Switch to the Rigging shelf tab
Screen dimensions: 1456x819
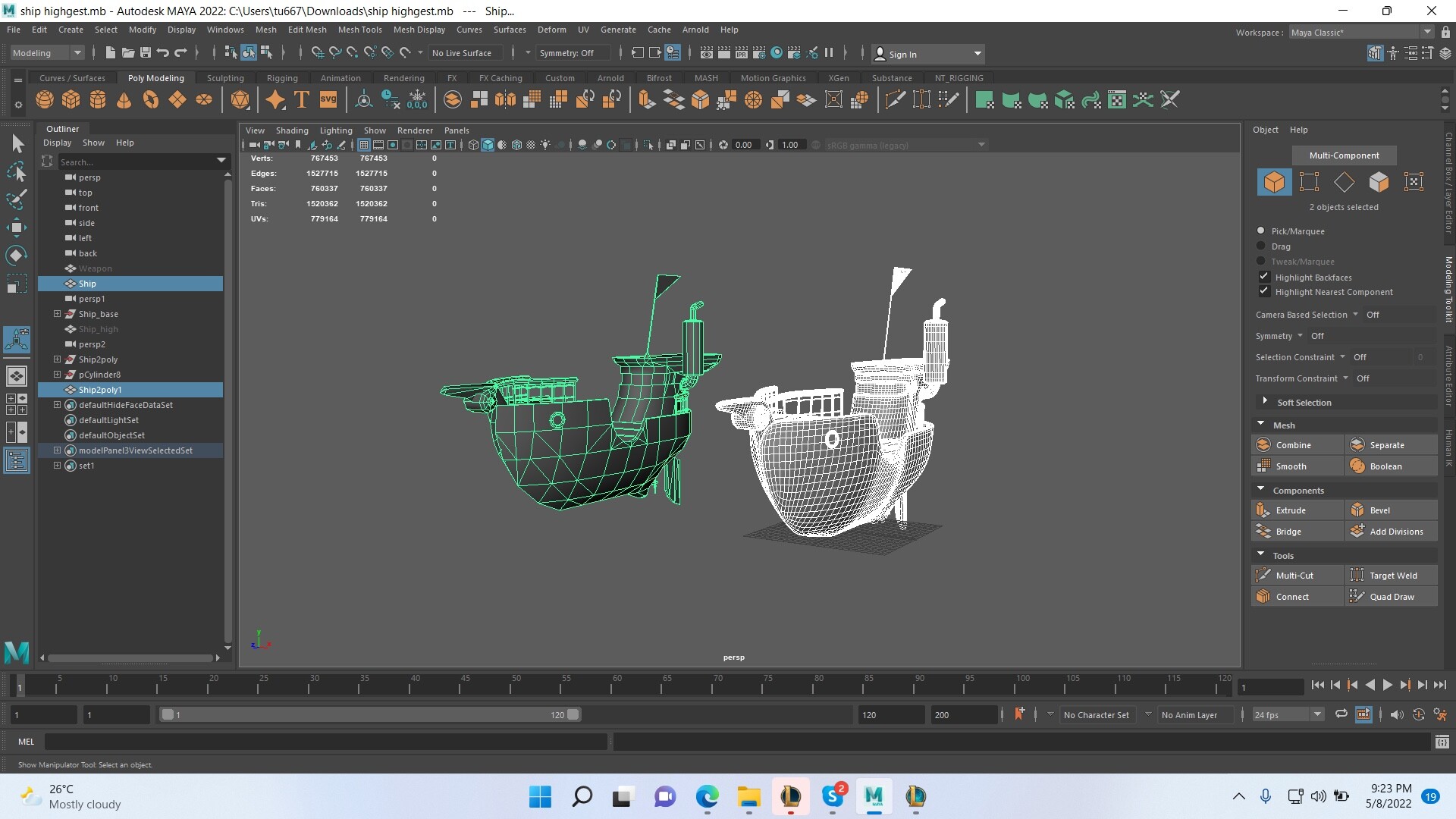coord(282,78)
